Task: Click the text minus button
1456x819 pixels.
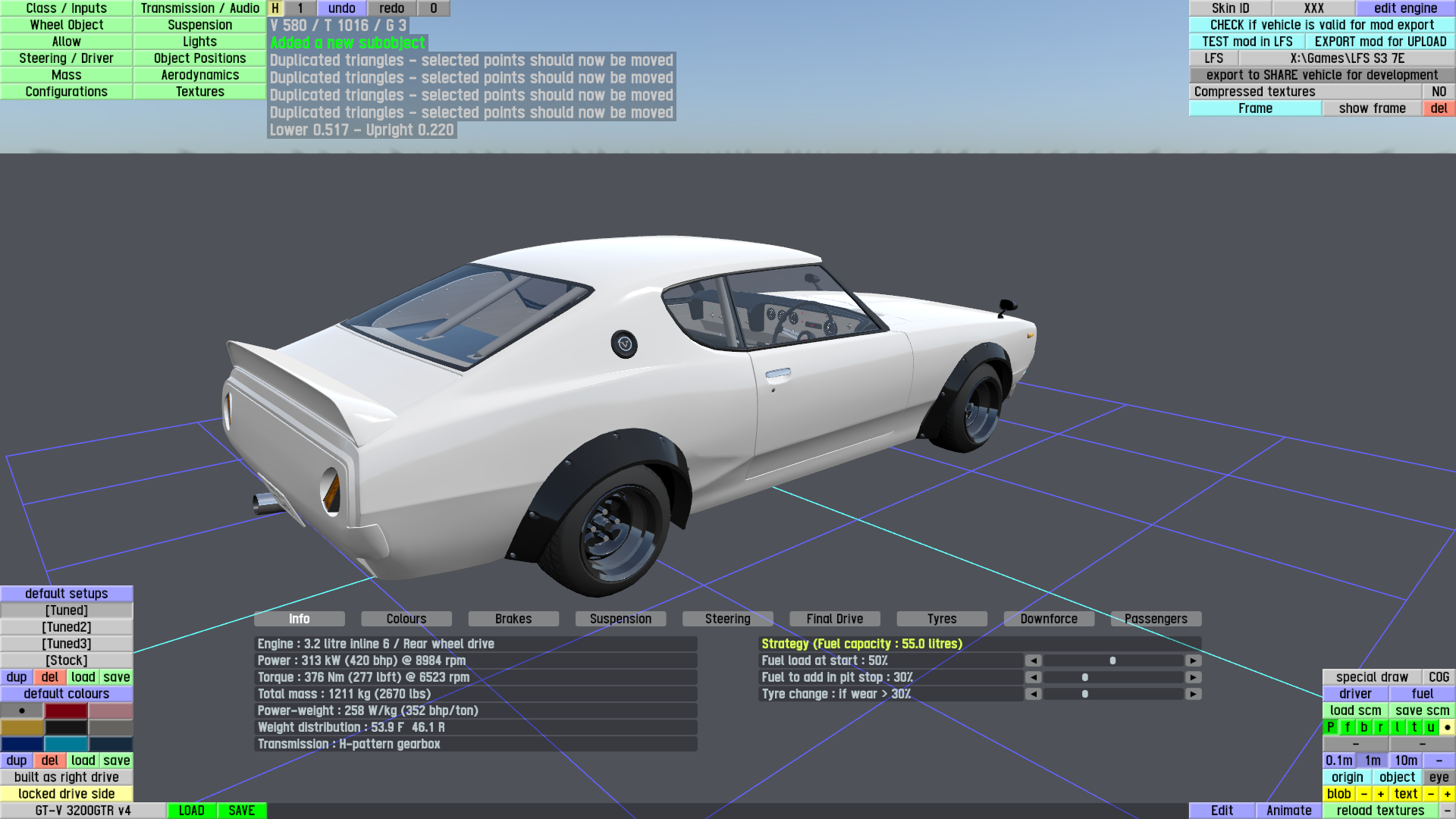Action: (x=1430, y=794)
